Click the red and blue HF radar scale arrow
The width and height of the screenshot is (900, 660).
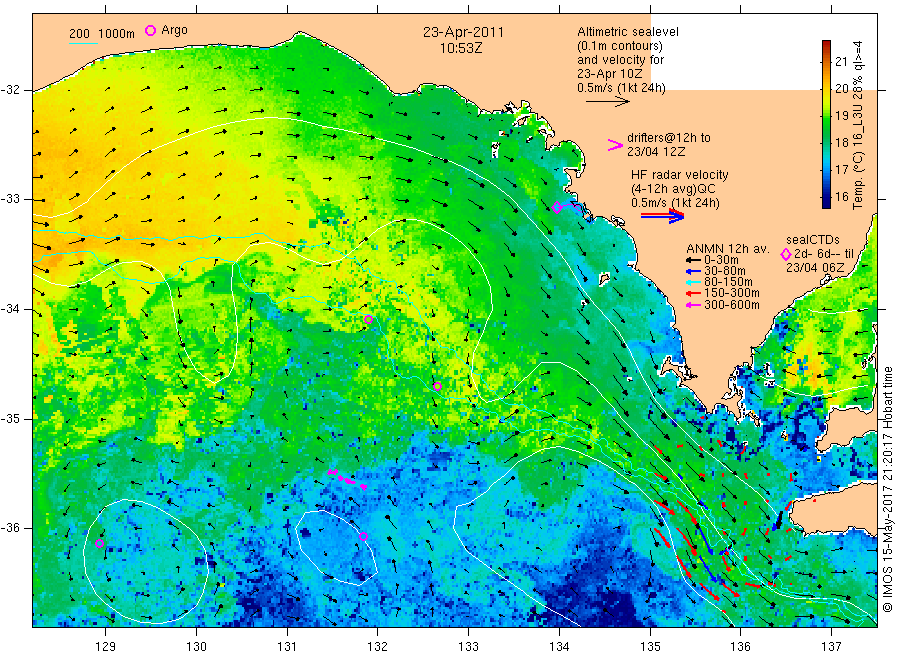(x=663, y=216)
